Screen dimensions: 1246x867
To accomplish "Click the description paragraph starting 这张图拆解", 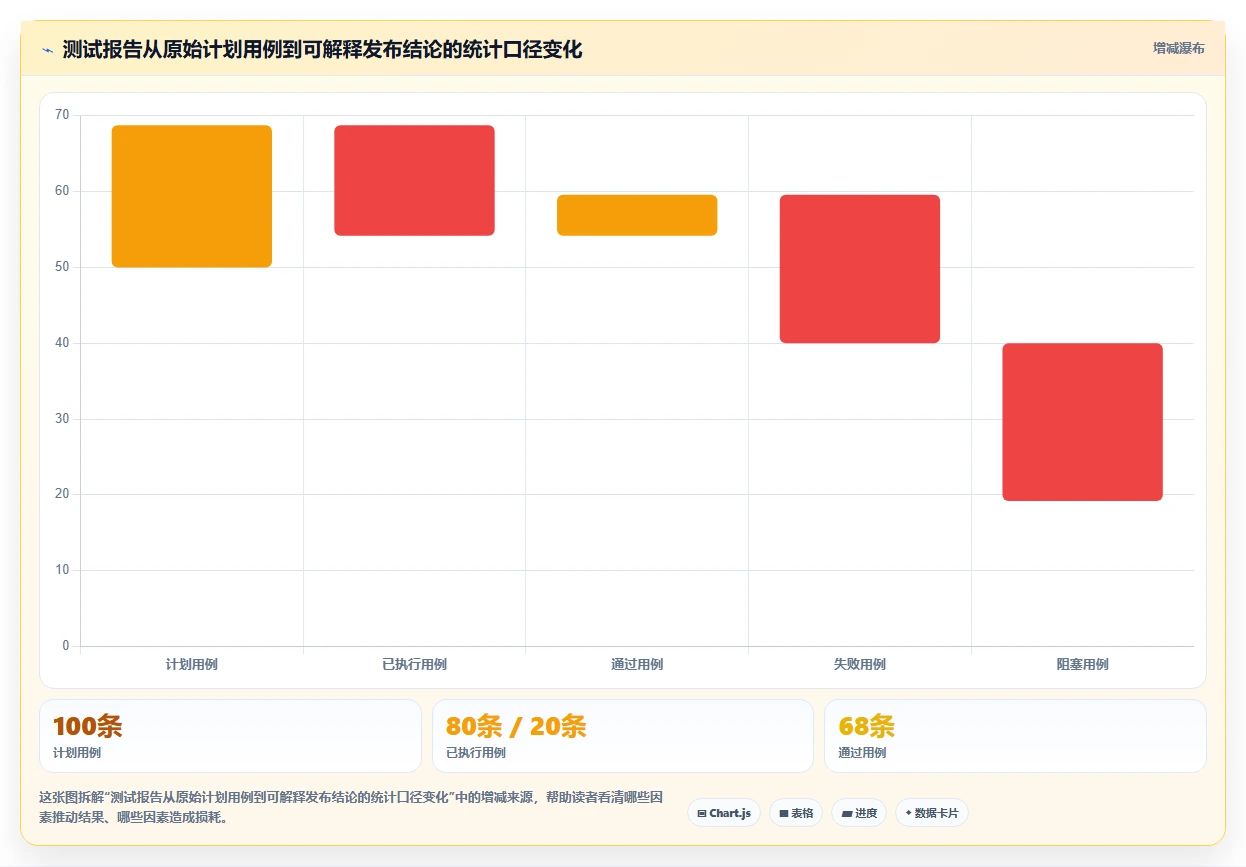I will tap(351, 807).
